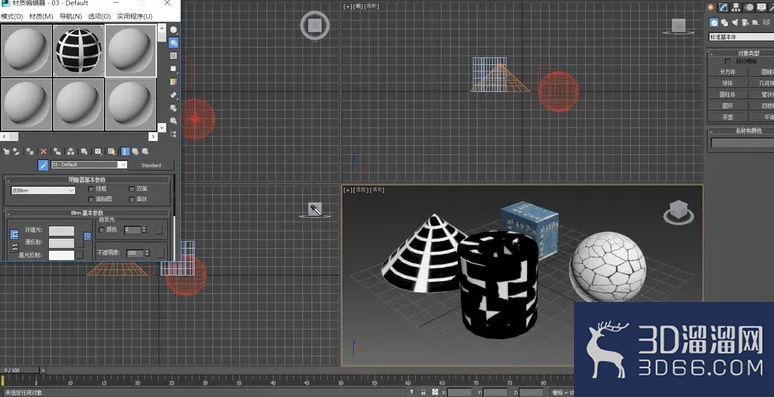This screenshot has width=774, height=397.
Task: Select checkered material sample slot
Action: (78, 50)
